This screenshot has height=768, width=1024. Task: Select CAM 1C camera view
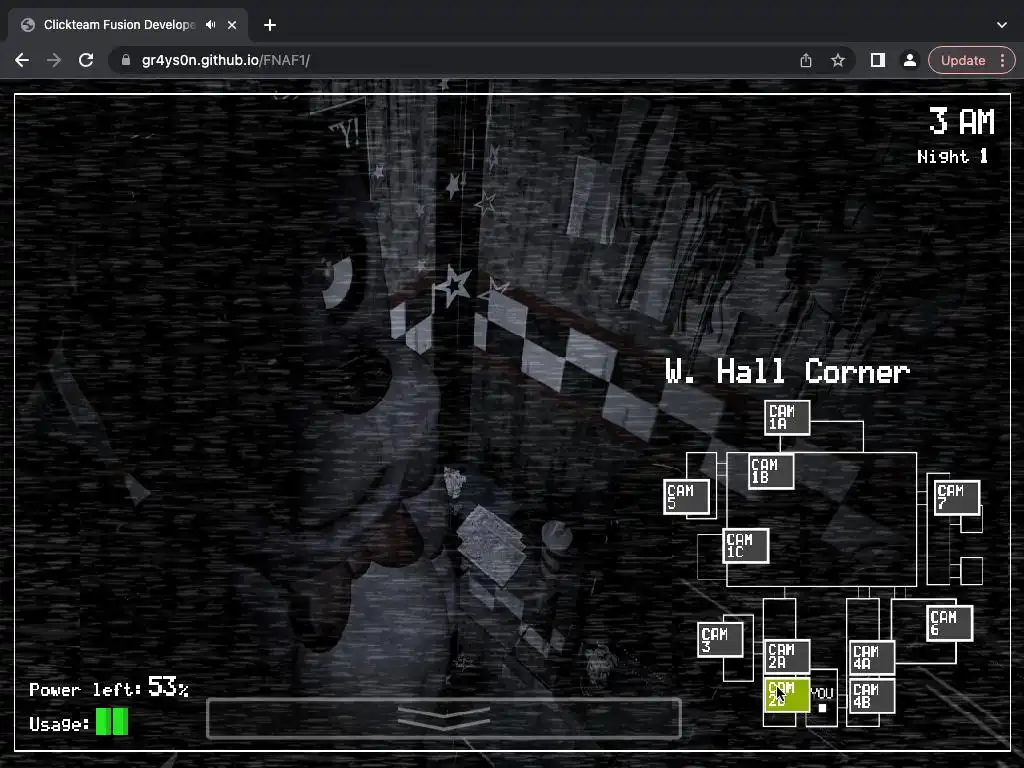point(746,546)
